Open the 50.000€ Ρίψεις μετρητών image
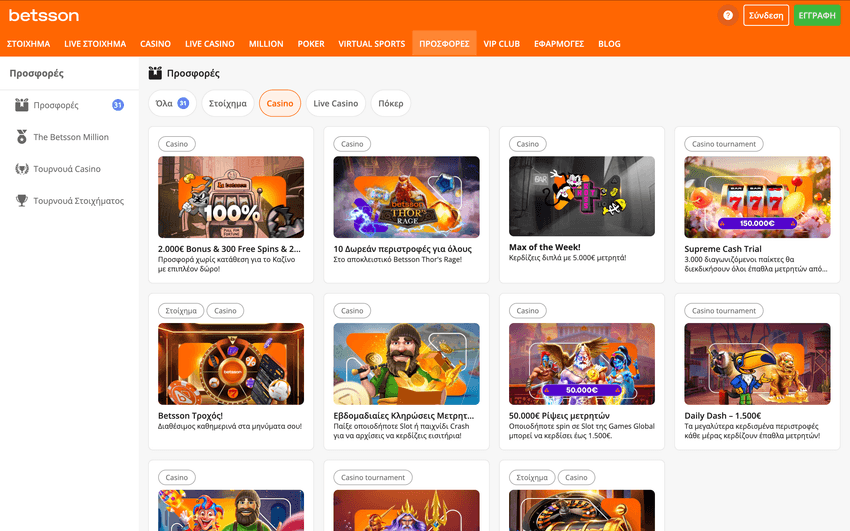The image size is (850, 531). (x=582, y=364)
